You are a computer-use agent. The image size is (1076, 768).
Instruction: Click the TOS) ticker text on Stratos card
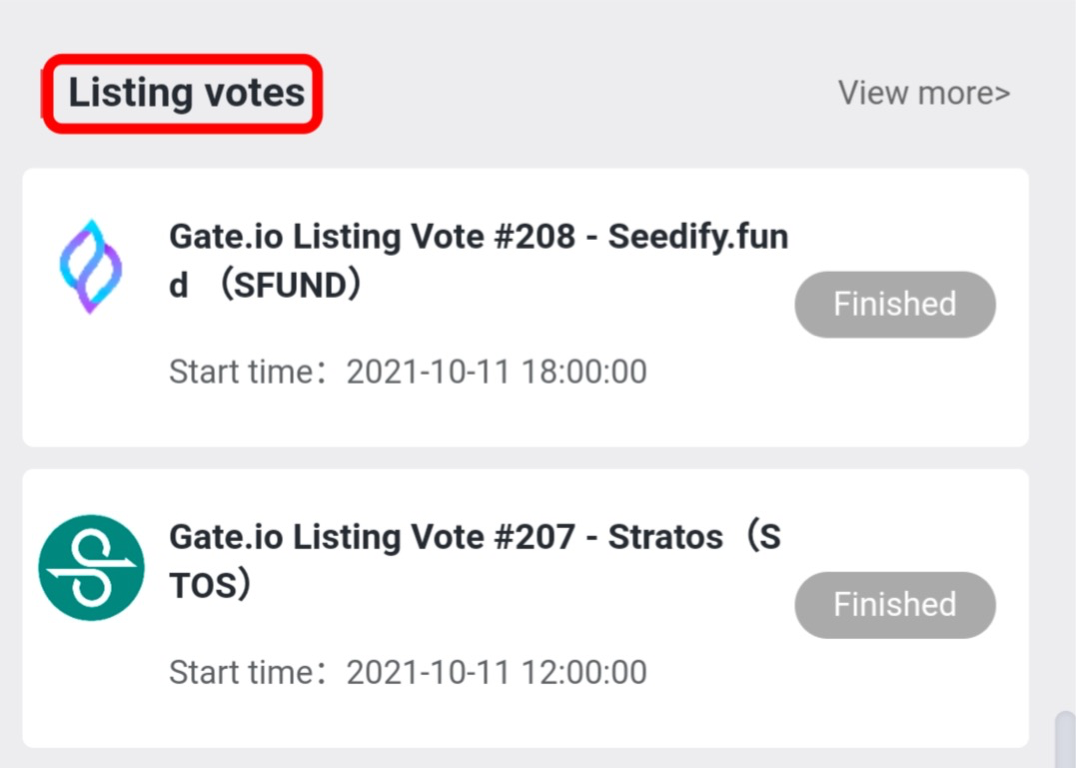[x=209, y=586]
